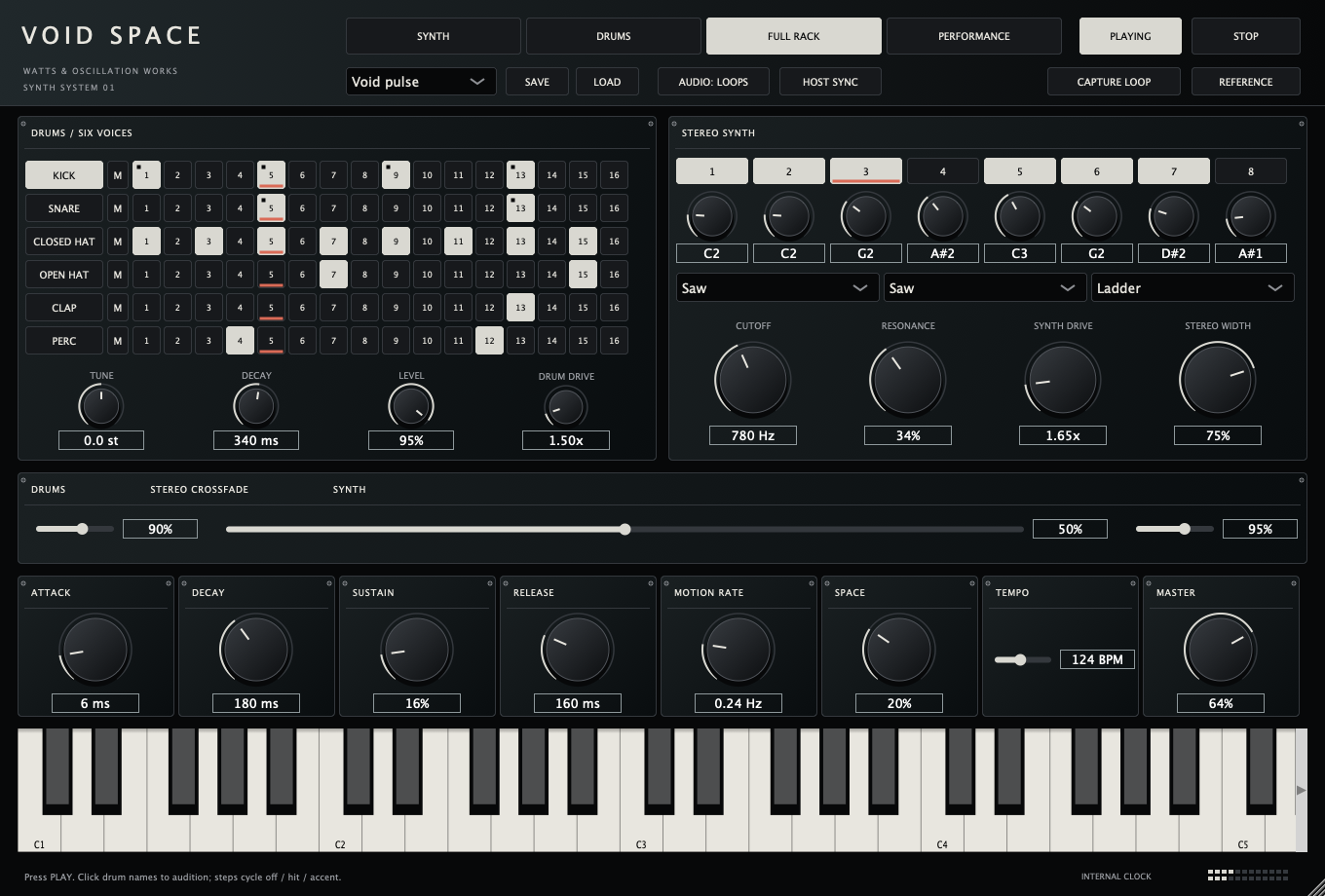Click the Drums level slider handle
The height and width of the screenshot is (896, 1325).
click(82, 529)
